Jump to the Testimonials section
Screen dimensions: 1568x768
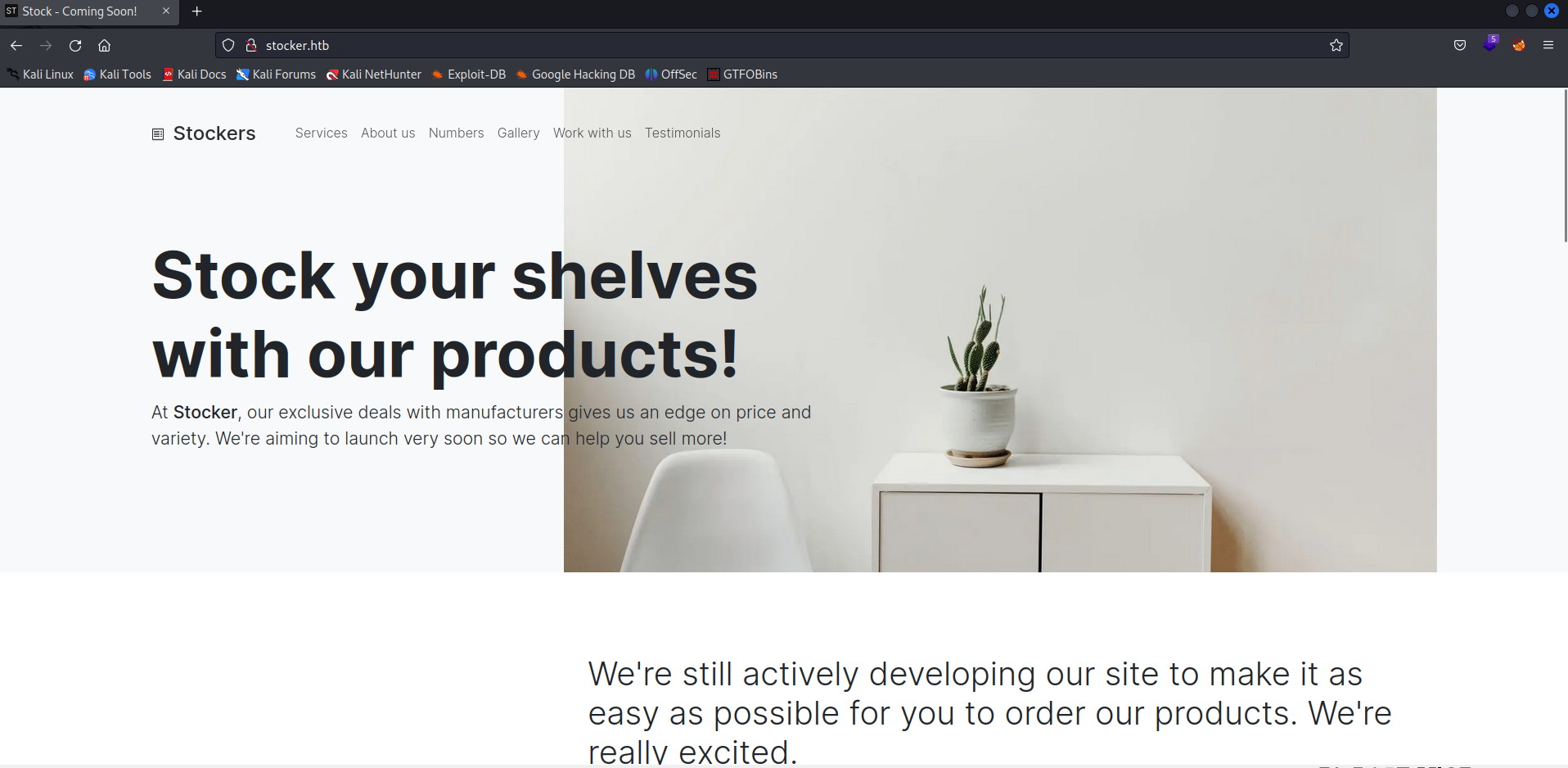[683, 133]
